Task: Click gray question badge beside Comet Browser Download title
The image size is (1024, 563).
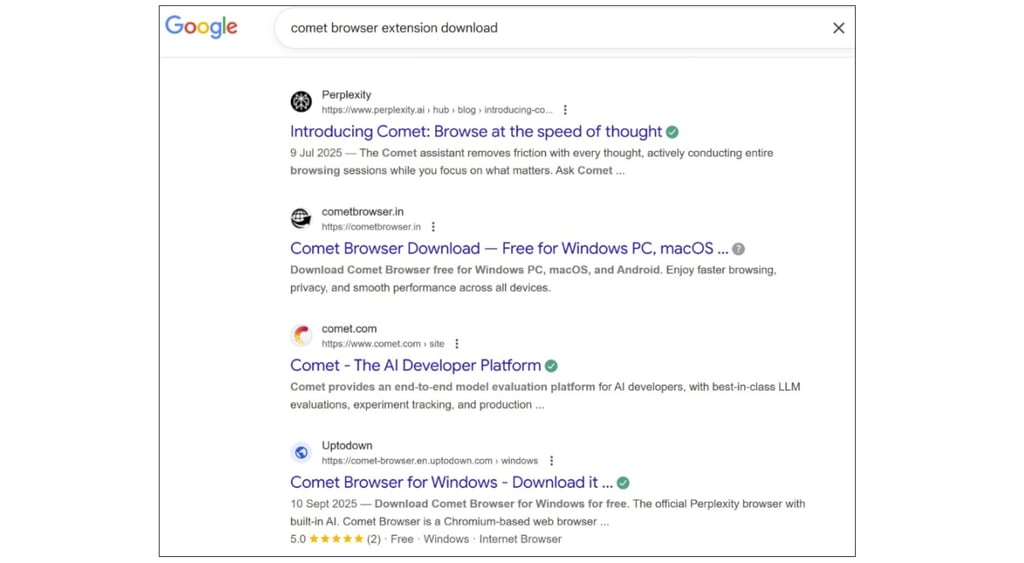Action: 738,249
